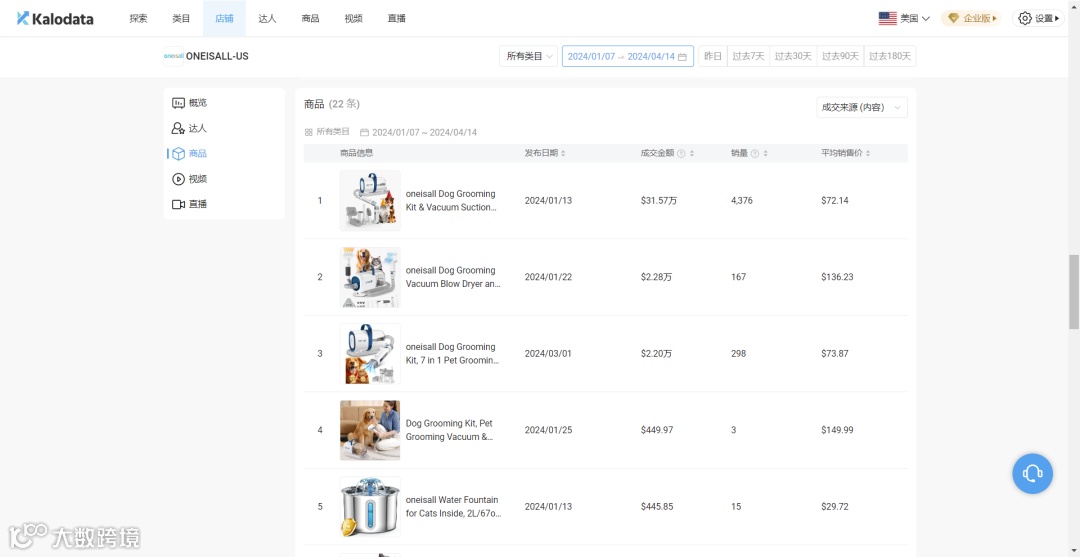Click the $449.97 sales amount cell
This screenshot has height=557, width=1080.
coord(656,430)
